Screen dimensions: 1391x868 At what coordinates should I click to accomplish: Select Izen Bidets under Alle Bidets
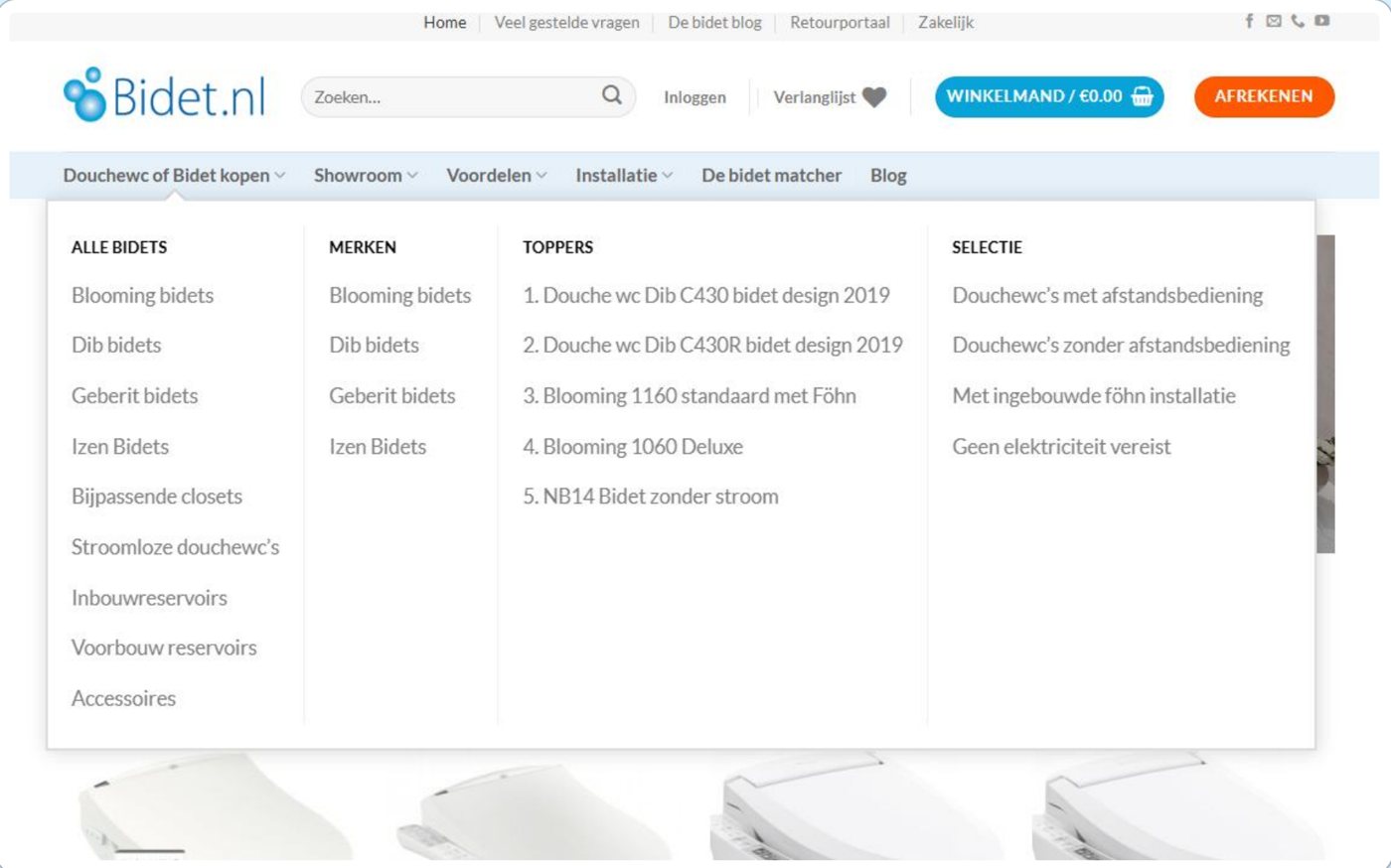[120, 447]
